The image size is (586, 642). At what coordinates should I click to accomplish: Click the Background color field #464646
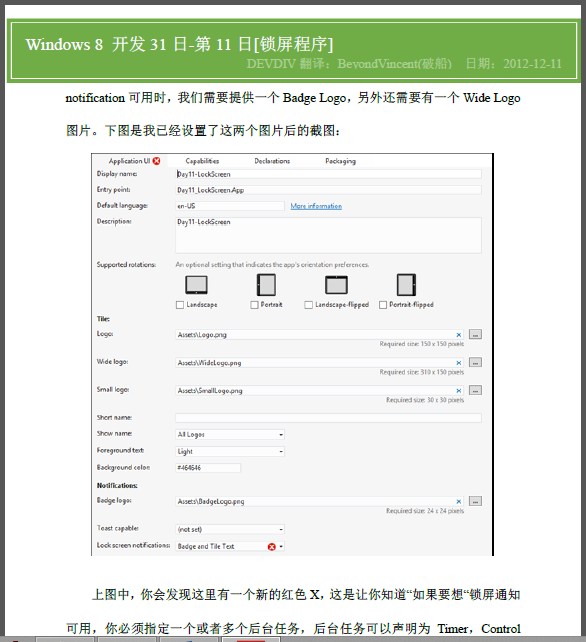pyautogui.click(x=208, y=468)
